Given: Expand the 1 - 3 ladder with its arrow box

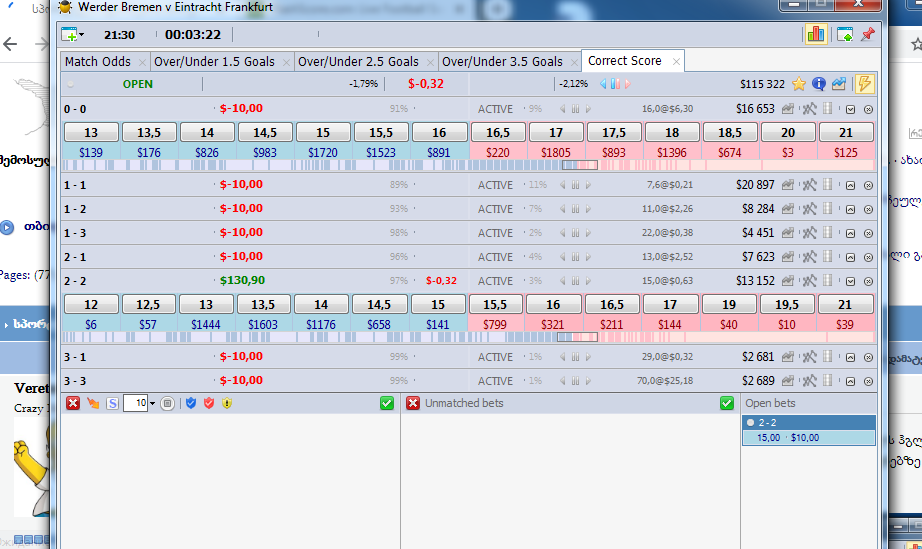Looking at the screenshot, I should (850, 233).
